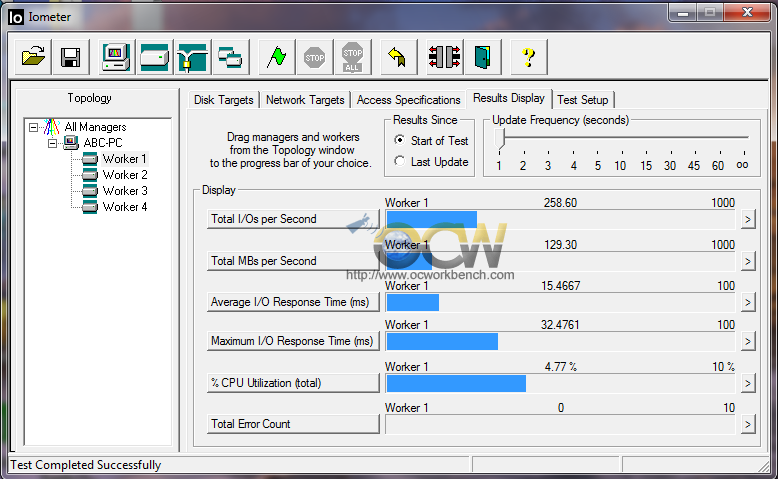Open arrow button for Average I/O Response Time
The height and width of the screenshot is (479, 778).
pyautogui.click(x=748, y=302)
